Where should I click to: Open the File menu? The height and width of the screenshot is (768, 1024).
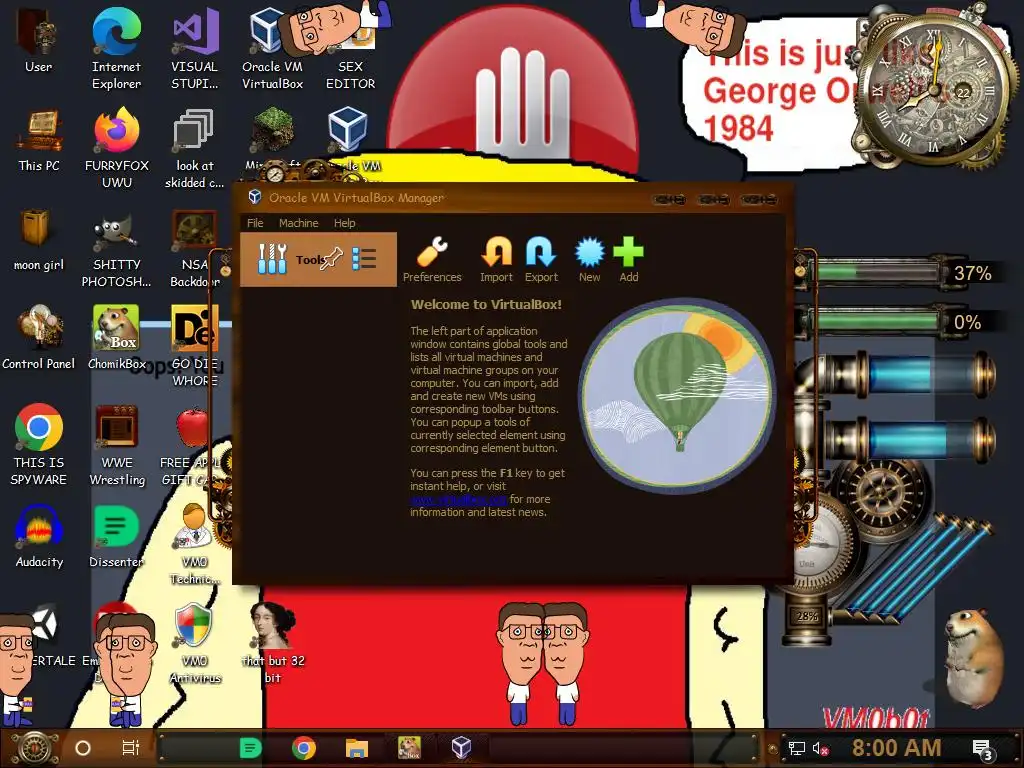point(255,223)
